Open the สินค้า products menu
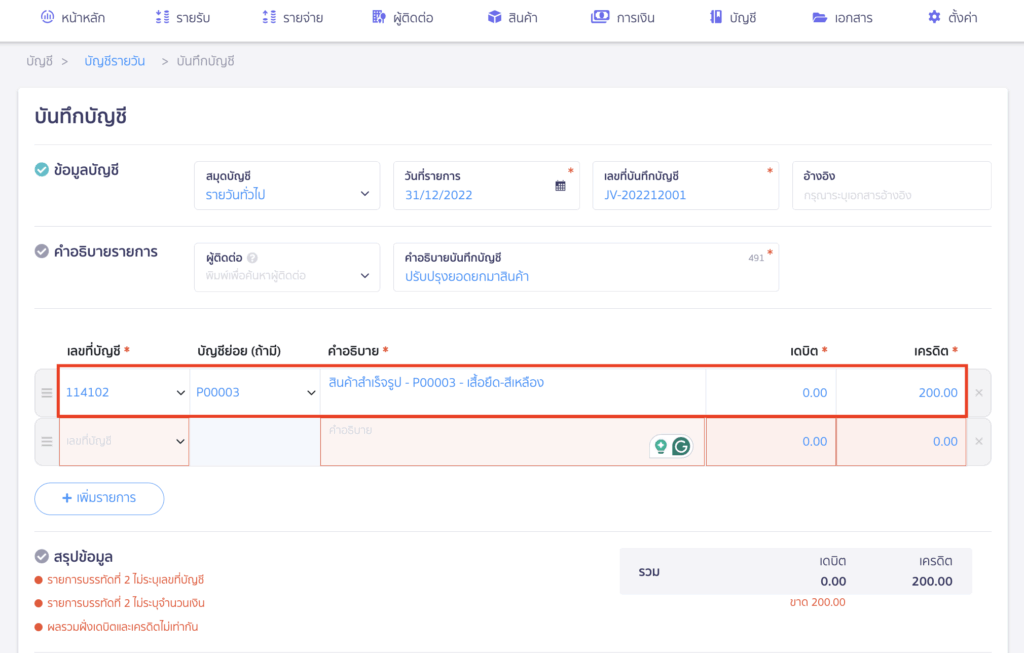Image resolution: width=1024 pixels, height=653 pixels. click(512, 17)
